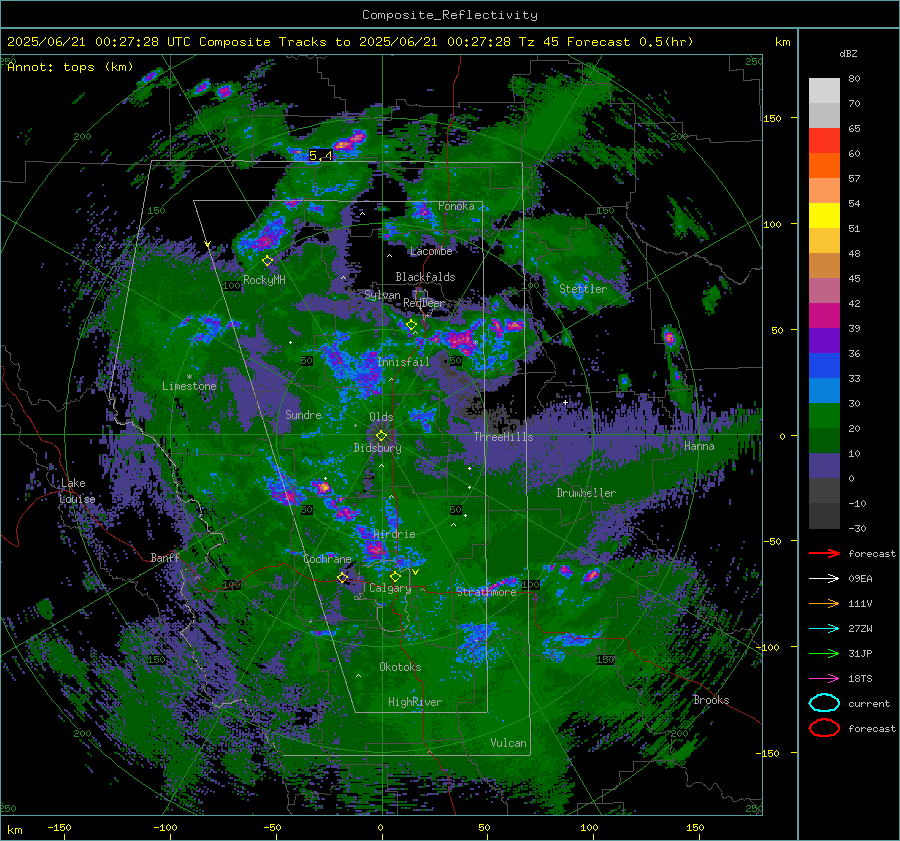
Task: Click the yellow diamond marker below Cochrane
Action: (343, 578)
